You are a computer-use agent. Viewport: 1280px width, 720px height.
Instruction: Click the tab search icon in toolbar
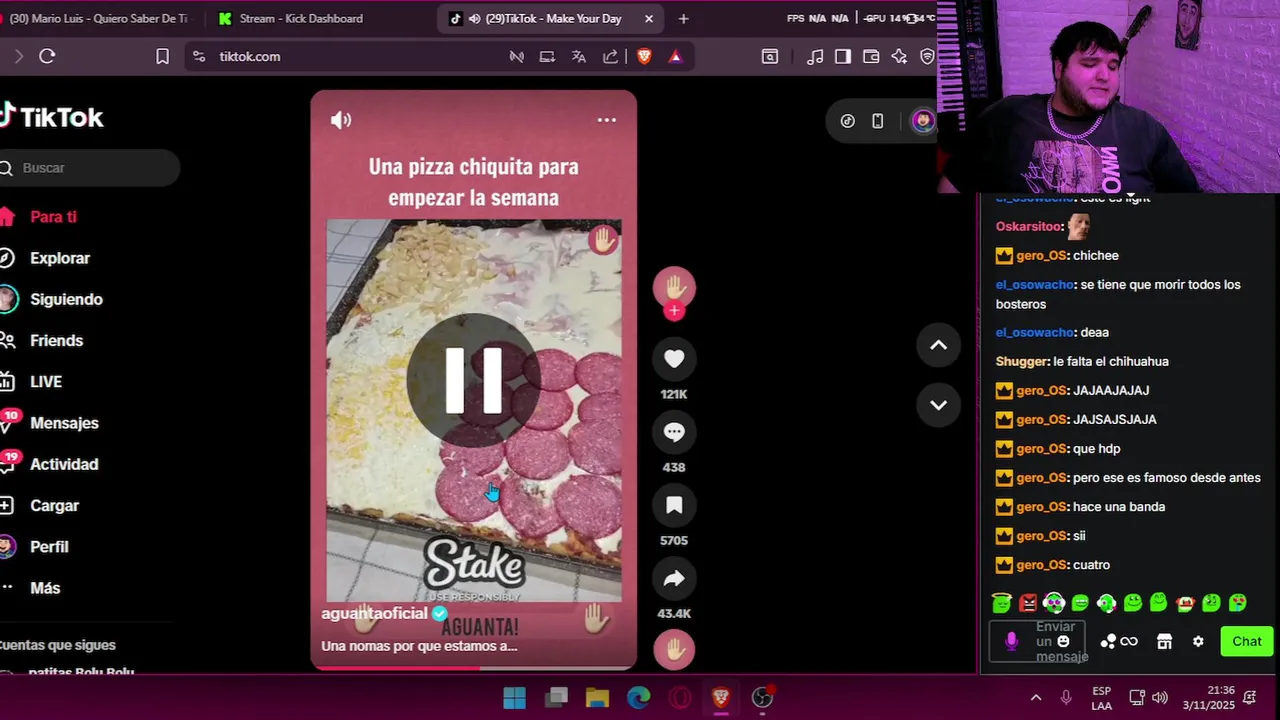coord(770,57)
